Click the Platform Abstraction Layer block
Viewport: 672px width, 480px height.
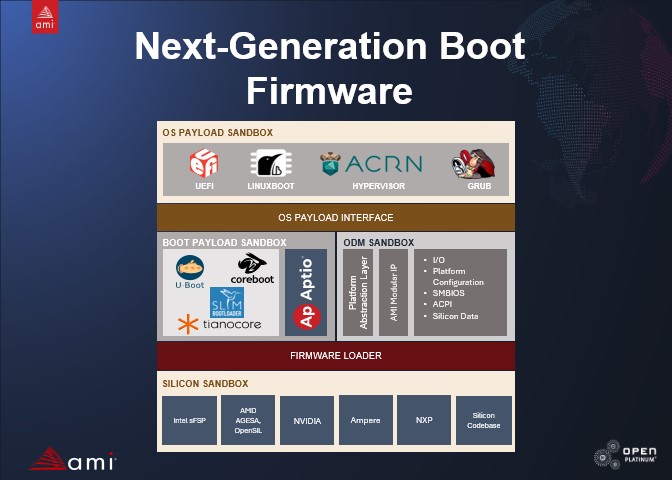(x=358, y=292)
